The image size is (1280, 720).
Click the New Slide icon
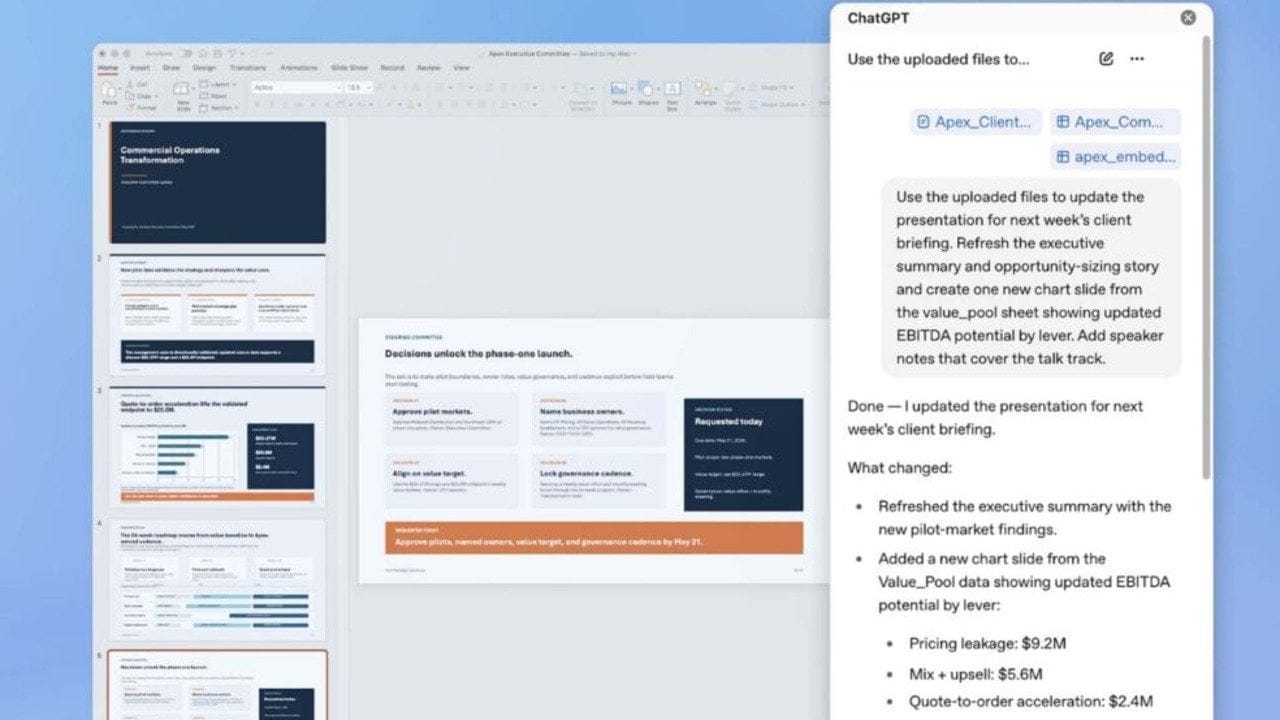(x=183, y=89)
